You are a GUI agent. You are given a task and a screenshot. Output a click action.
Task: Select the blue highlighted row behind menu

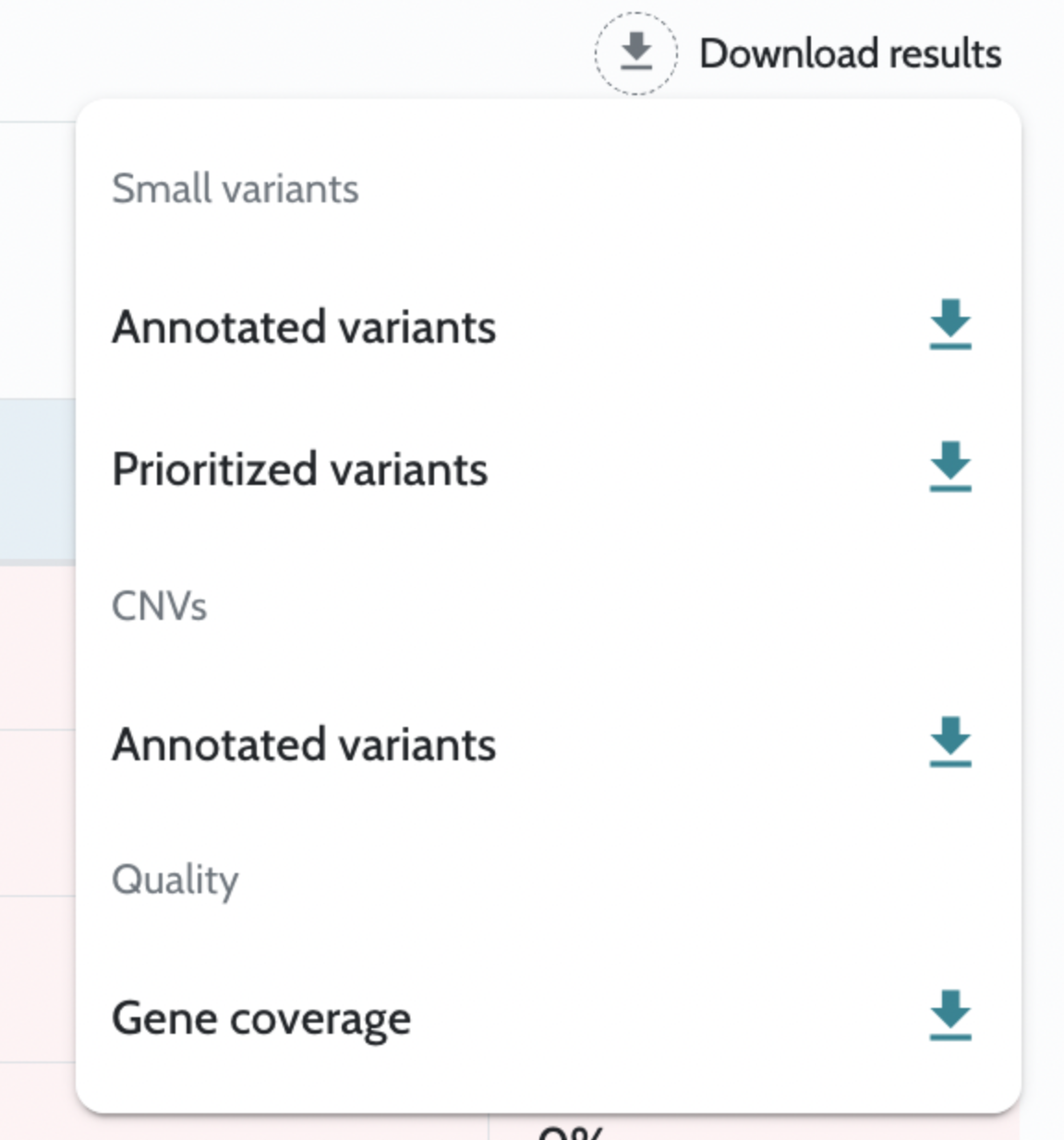tap(37, 479)
